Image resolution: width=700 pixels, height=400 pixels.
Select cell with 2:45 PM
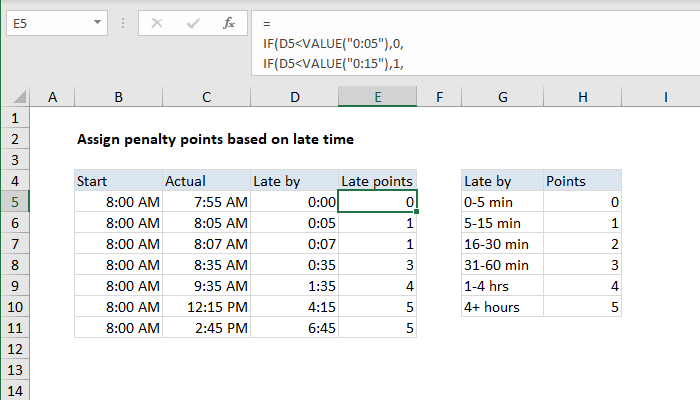click(206, 328)
